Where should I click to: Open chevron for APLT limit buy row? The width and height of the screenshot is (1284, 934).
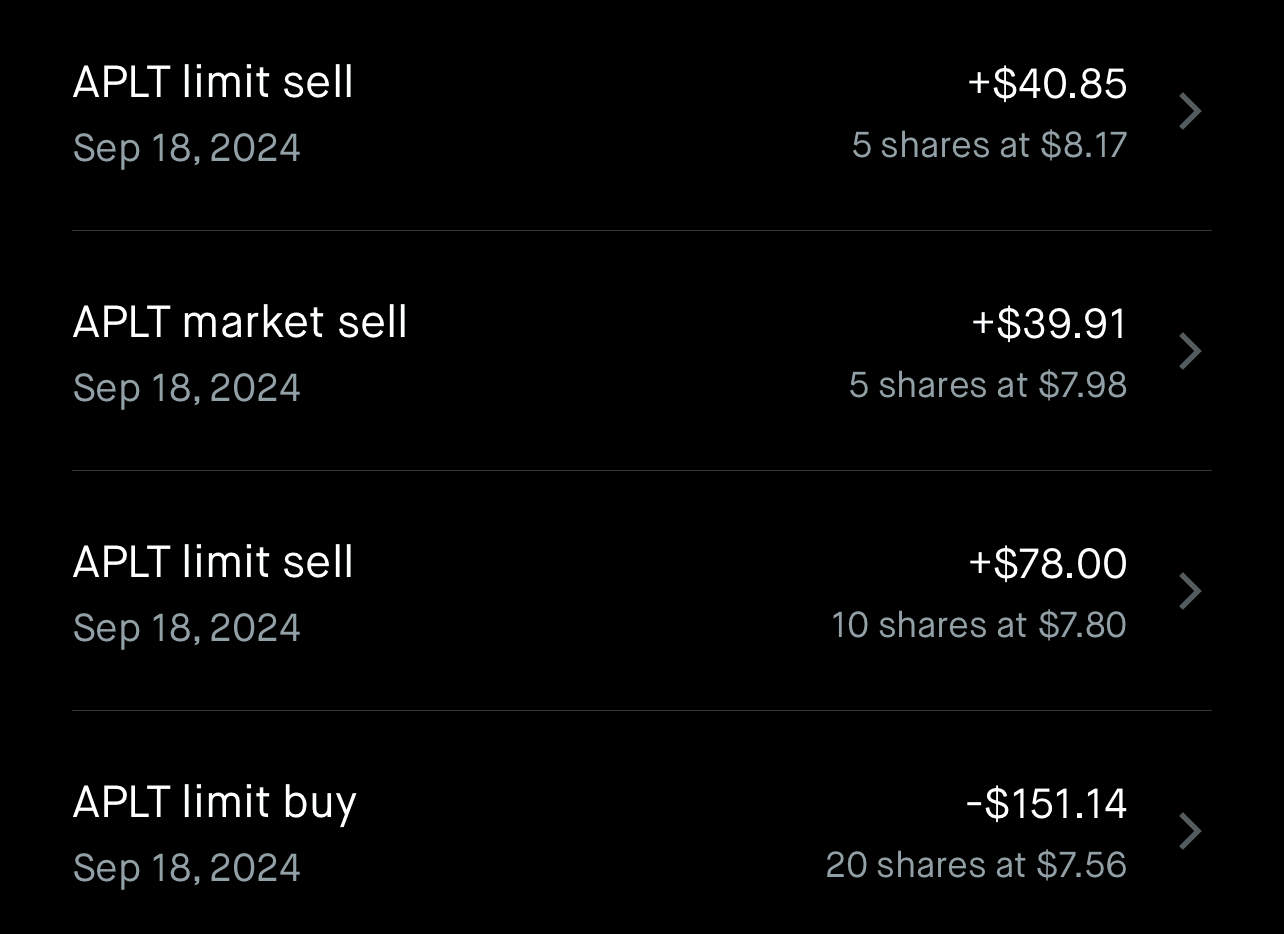point(1189,831)
